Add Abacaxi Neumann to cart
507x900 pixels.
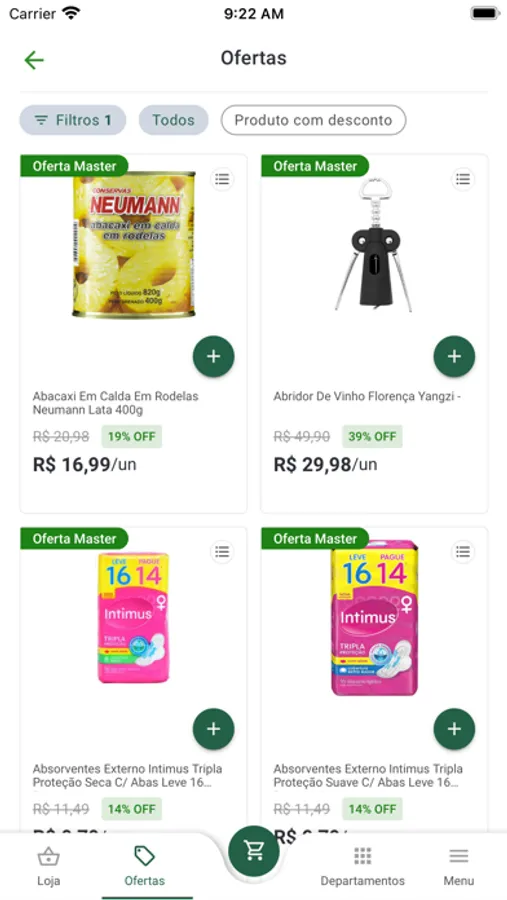click(x=214, y=356)
